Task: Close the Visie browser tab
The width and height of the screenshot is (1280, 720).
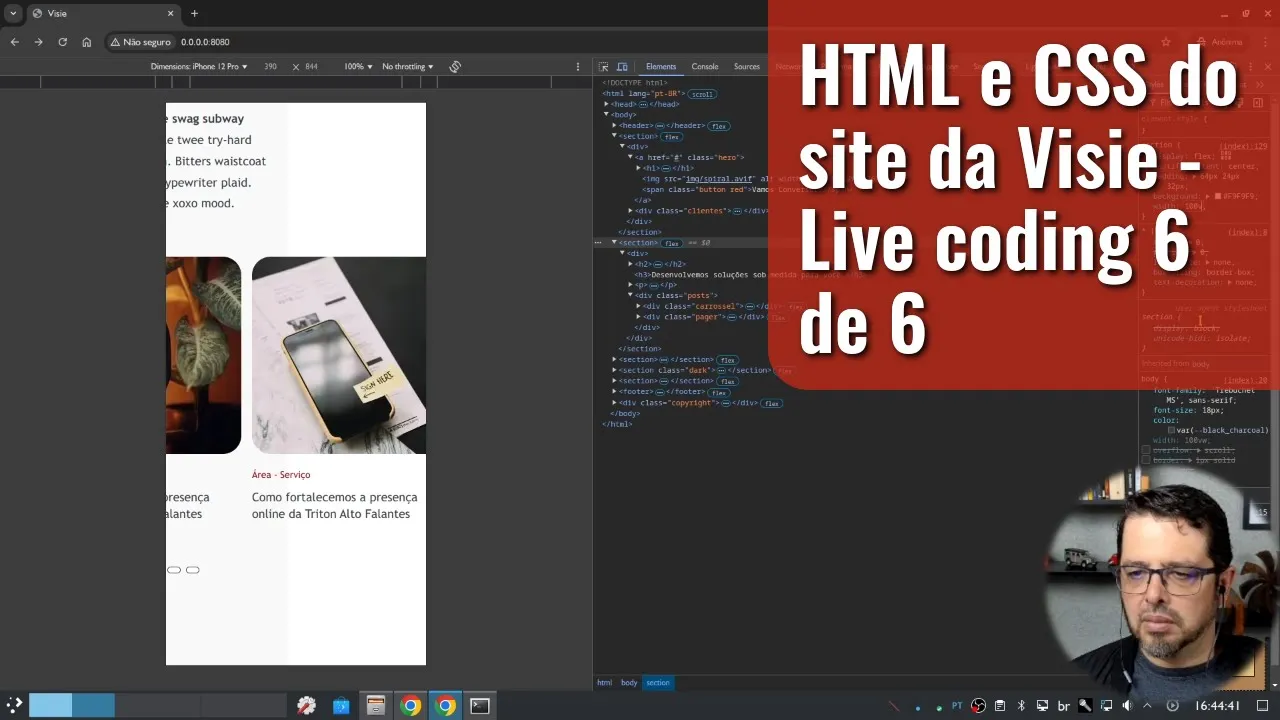Action: click(x=170, y=14)
